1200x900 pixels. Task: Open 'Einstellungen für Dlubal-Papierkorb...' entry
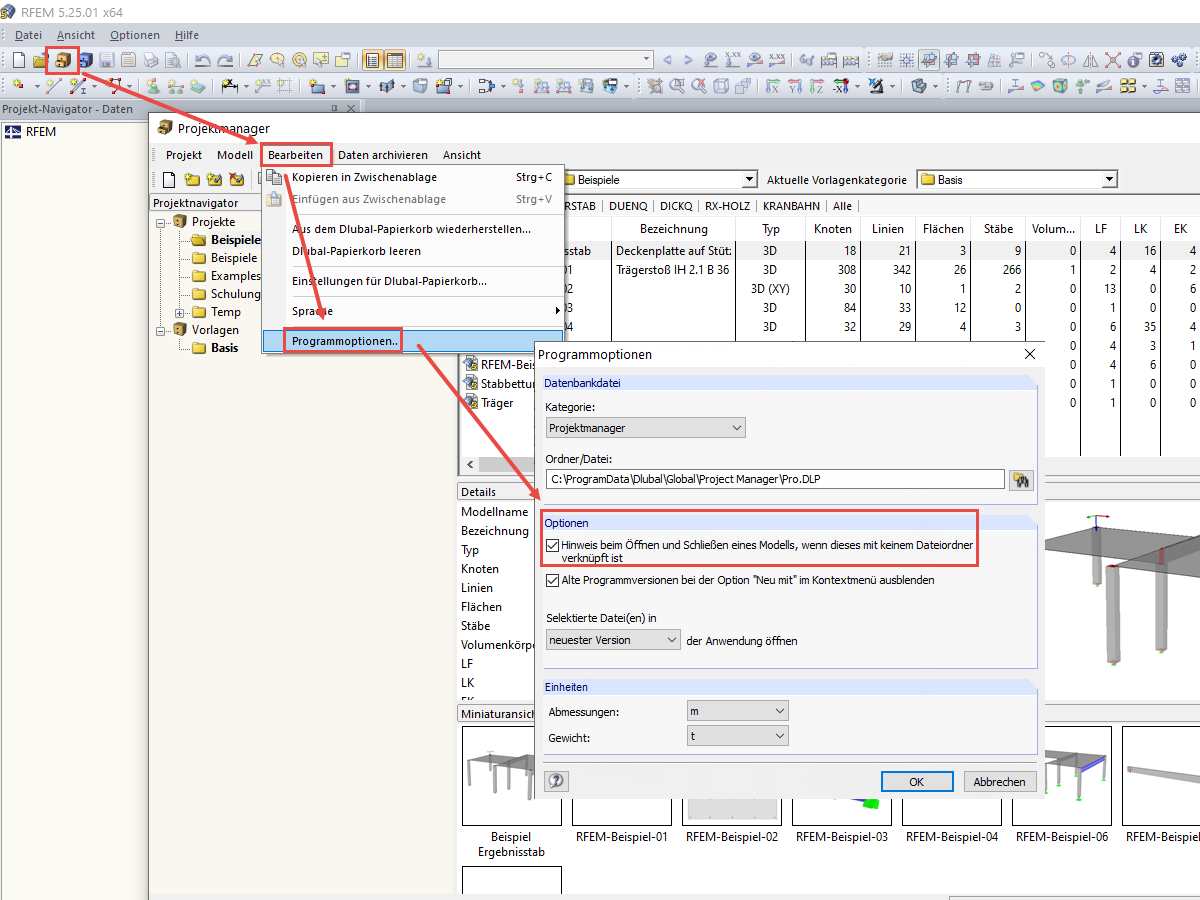[389, 281]
